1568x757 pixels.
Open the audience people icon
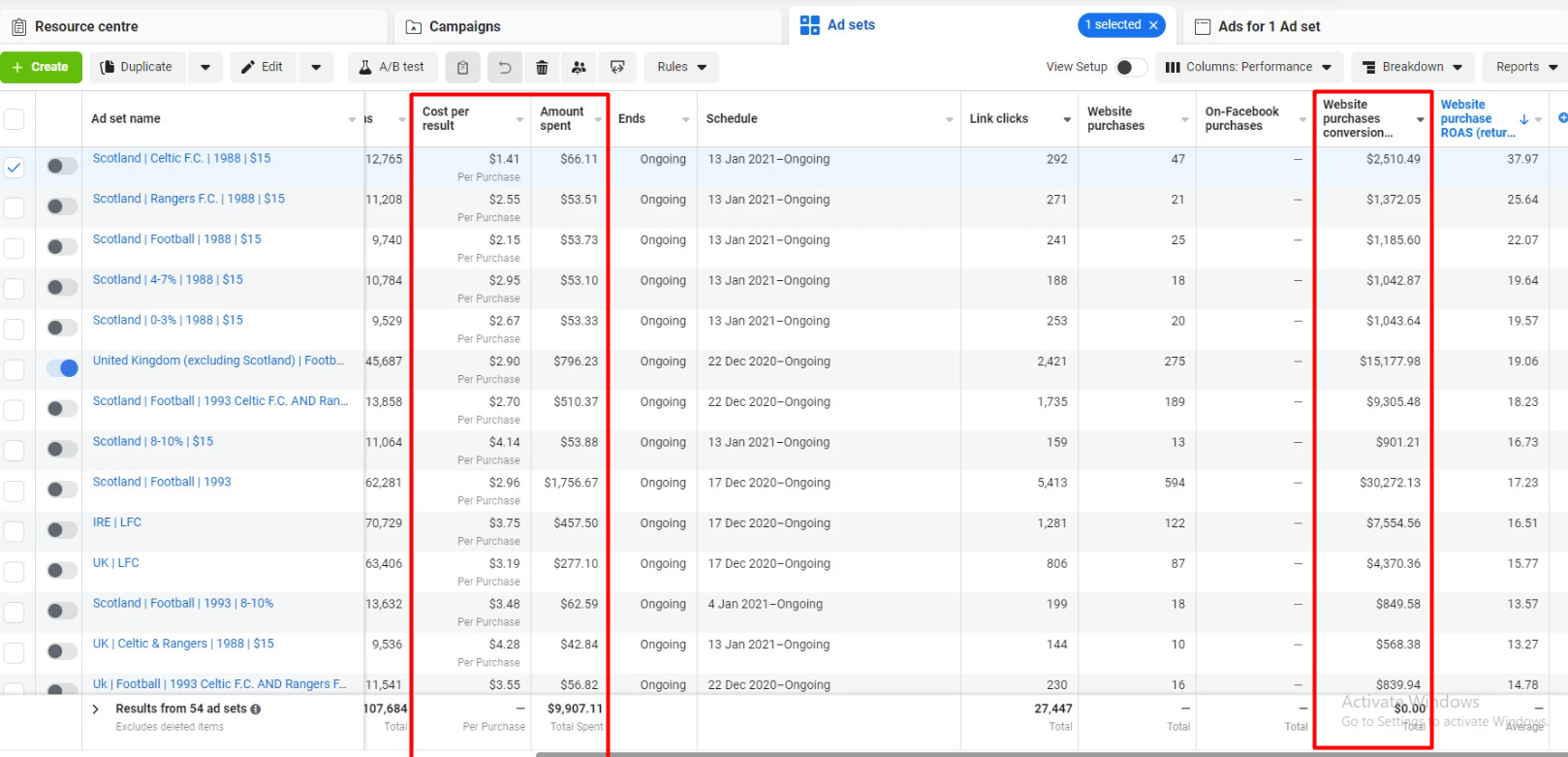pos(579,68)
